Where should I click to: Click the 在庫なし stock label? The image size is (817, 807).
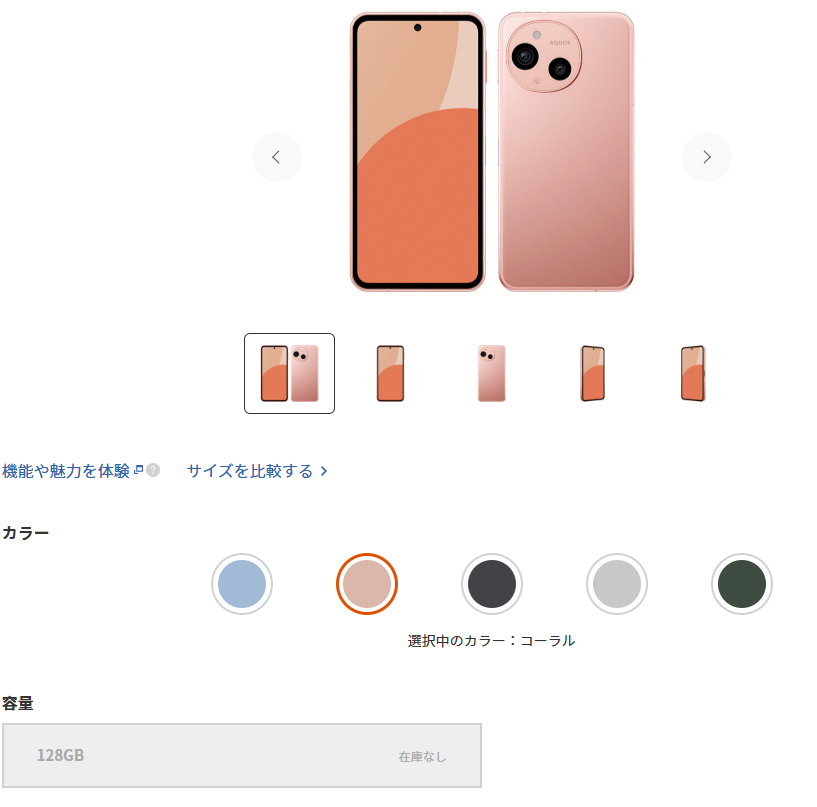tap(422, 756)
